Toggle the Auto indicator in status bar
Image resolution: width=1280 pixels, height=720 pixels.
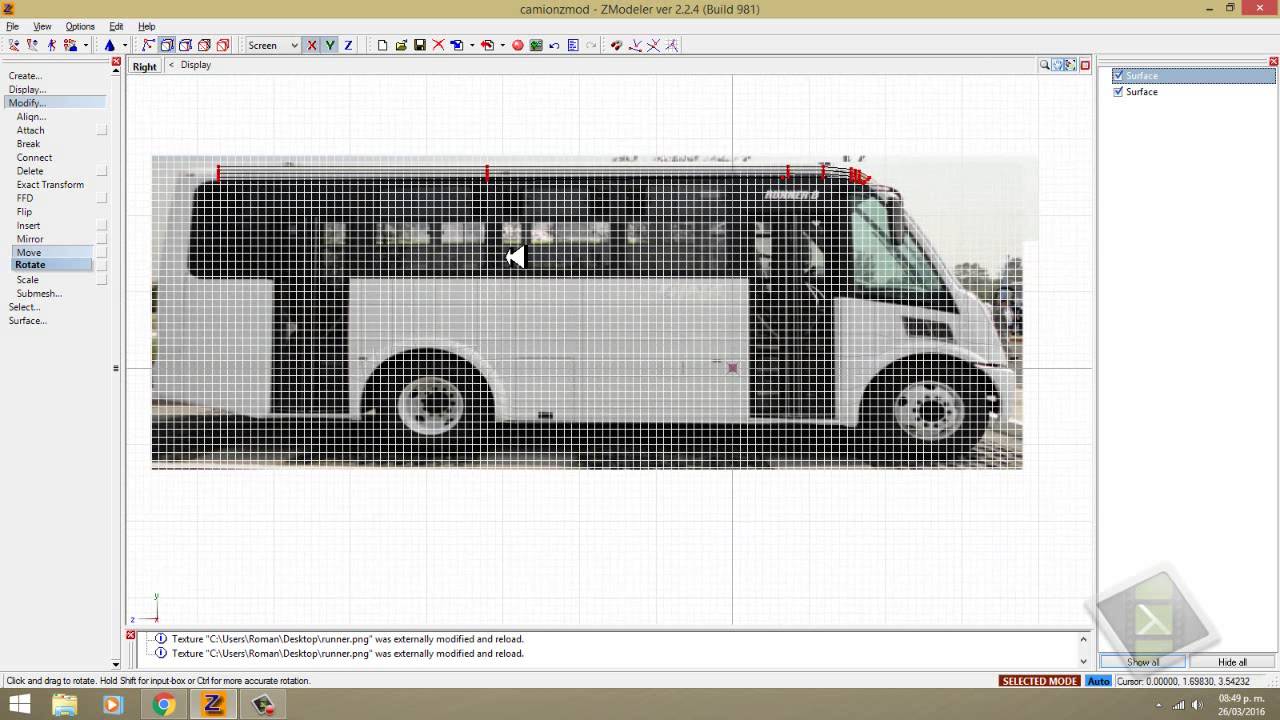pyautogui.click(x=1098, y=681)
